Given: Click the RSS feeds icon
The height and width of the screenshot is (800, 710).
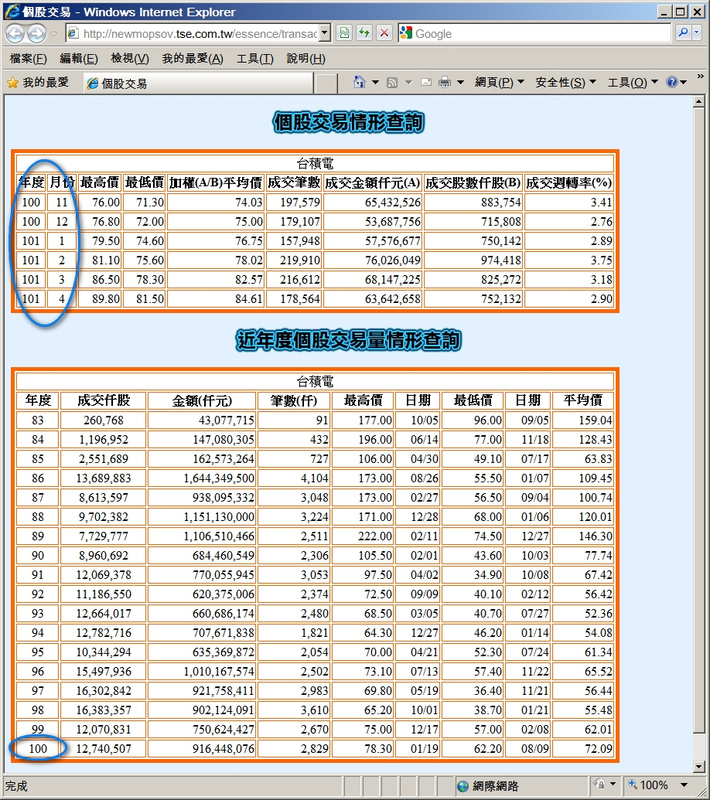Looking at the screenshot, I should [392, 82].
